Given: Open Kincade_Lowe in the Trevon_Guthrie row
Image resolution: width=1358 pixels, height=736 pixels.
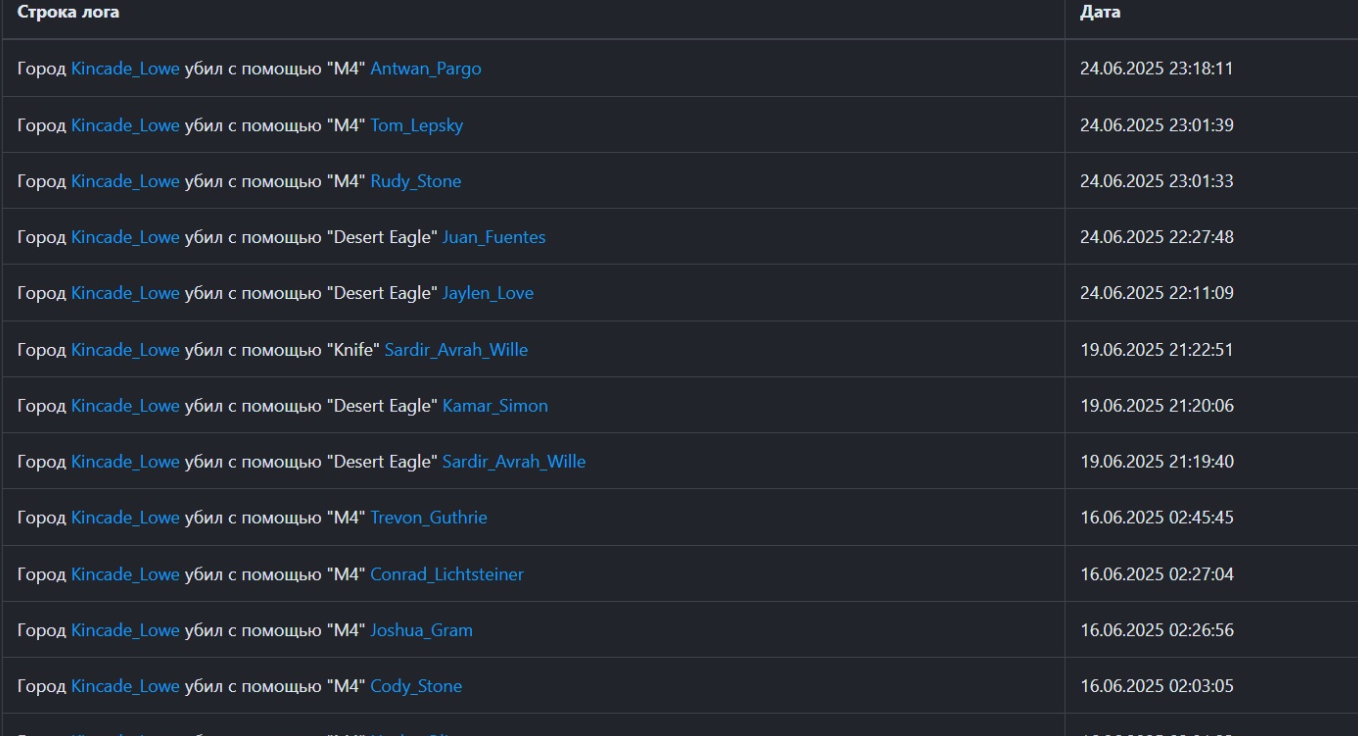Looking at the screenshot, I should click(x=125, y=518).
